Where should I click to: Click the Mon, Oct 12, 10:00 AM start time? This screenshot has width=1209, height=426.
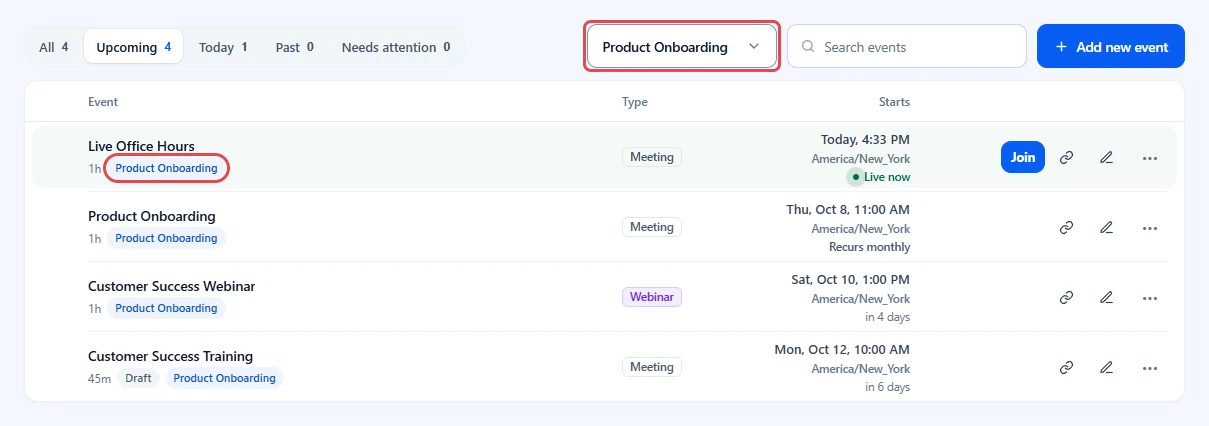coord(842,349)
